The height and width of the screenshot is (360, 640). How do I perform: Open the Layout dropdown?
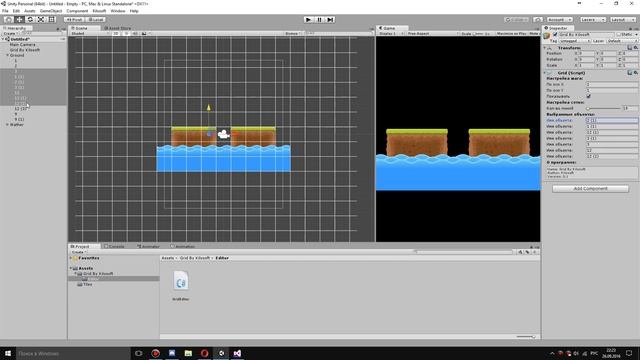[x=622, y=20]
